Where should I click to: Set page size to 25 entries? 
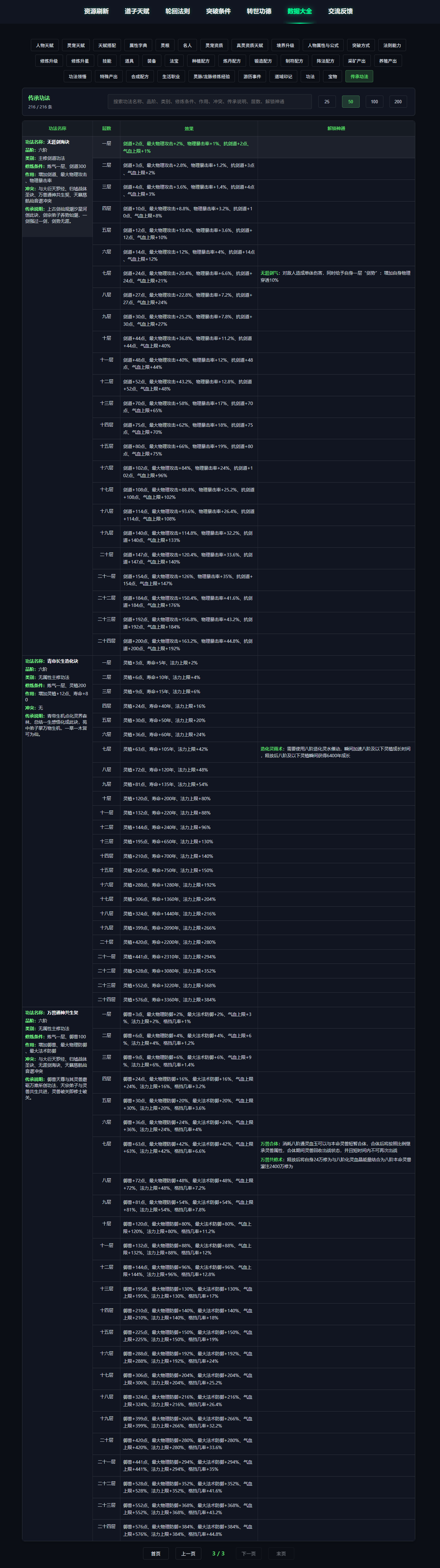coord(327,102)
